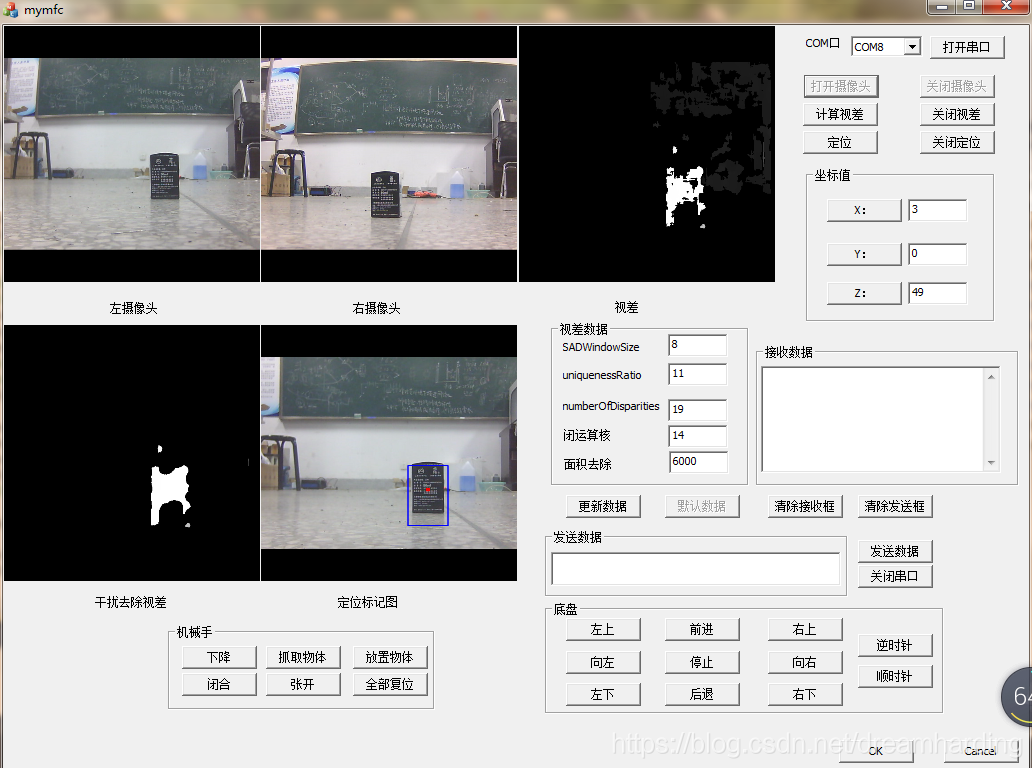Click the chassis 左上 button
The image size is (1032, 768).
click(603, 630)
